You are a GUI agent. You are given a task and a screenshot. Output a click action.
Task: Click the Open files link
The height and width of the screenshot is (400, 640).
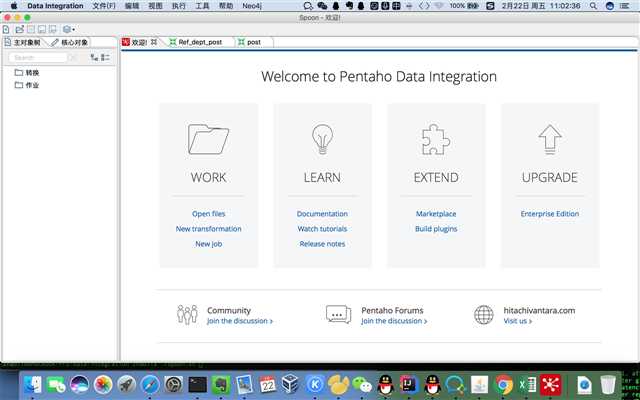point(209,214)
